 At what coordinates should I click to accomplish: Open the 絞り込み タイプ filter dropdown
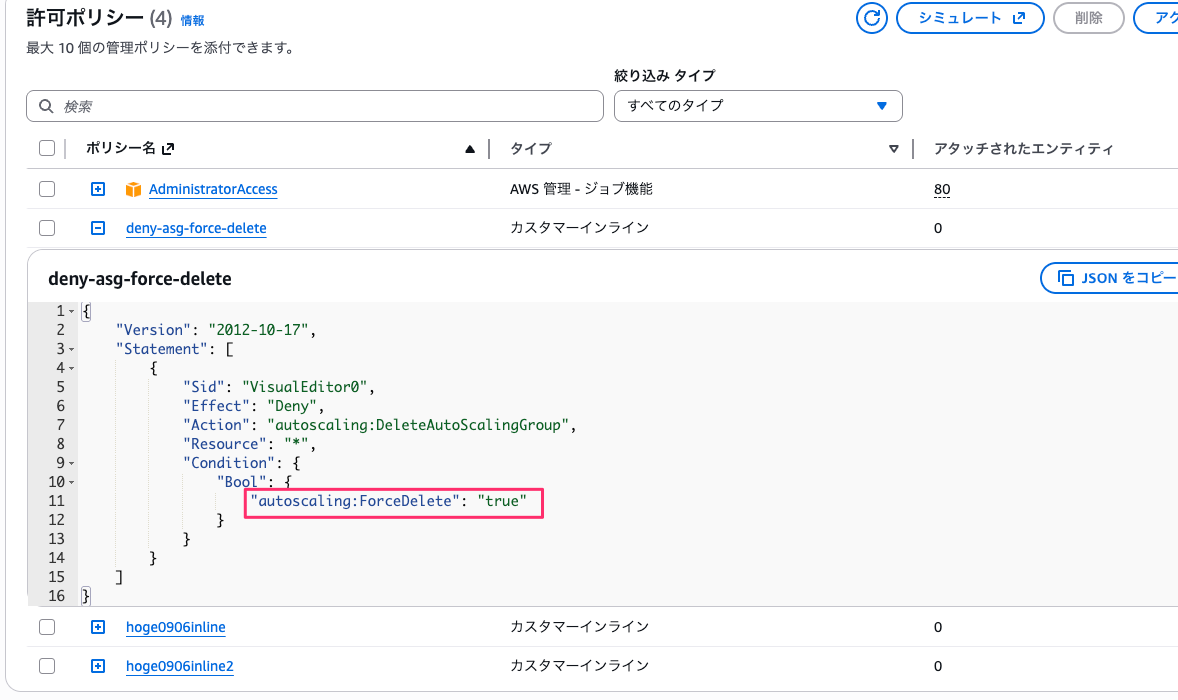pos(758,106)
